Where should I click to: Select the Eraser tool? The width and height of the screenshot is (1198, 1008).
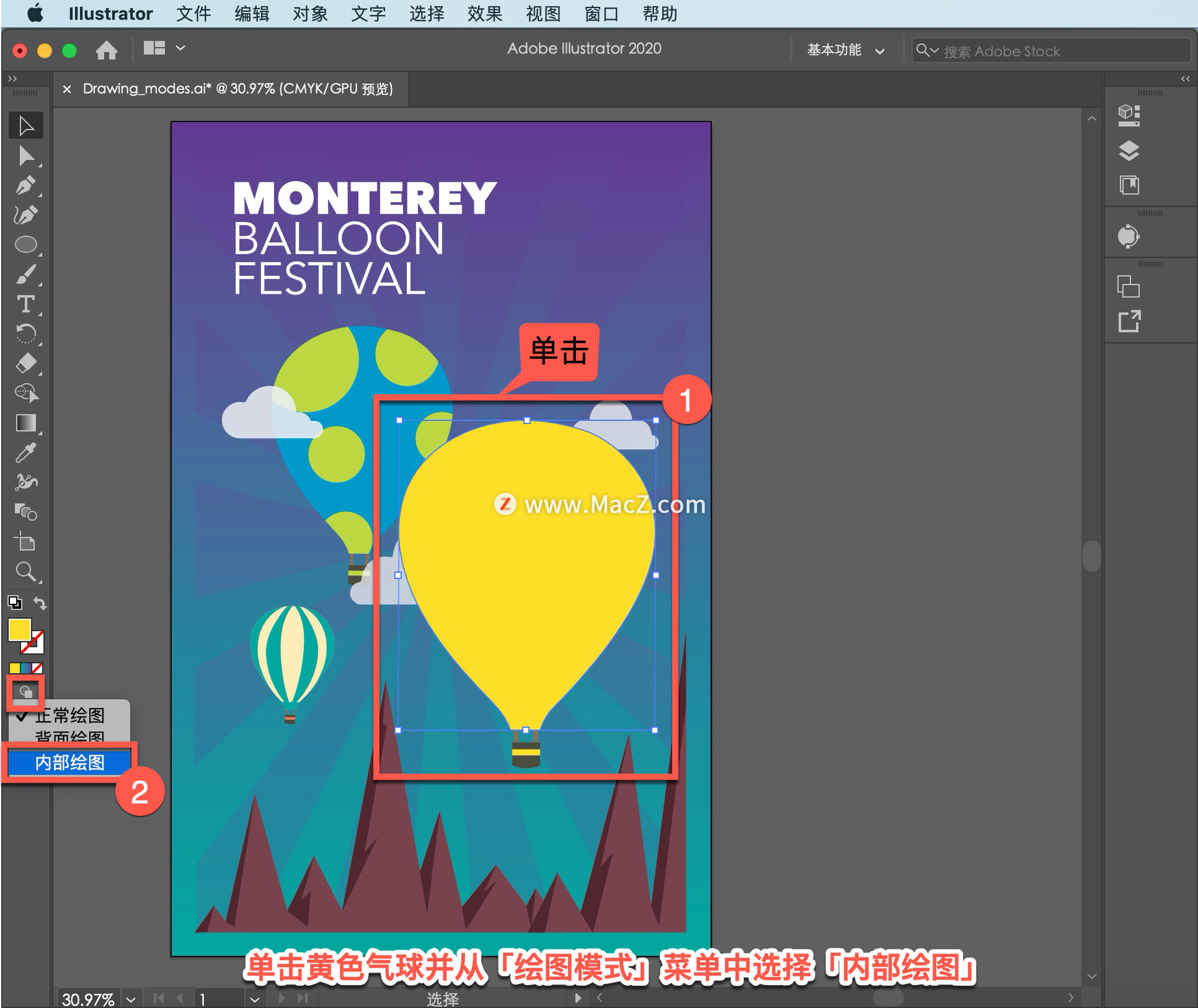coord(25,363)
